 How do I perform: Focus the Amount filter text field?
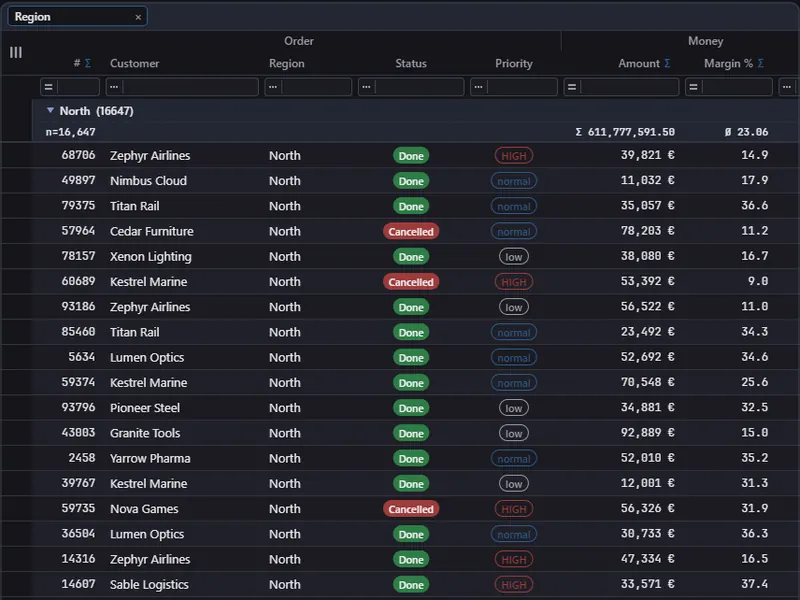pyautogui.click(x=630, y=87)
